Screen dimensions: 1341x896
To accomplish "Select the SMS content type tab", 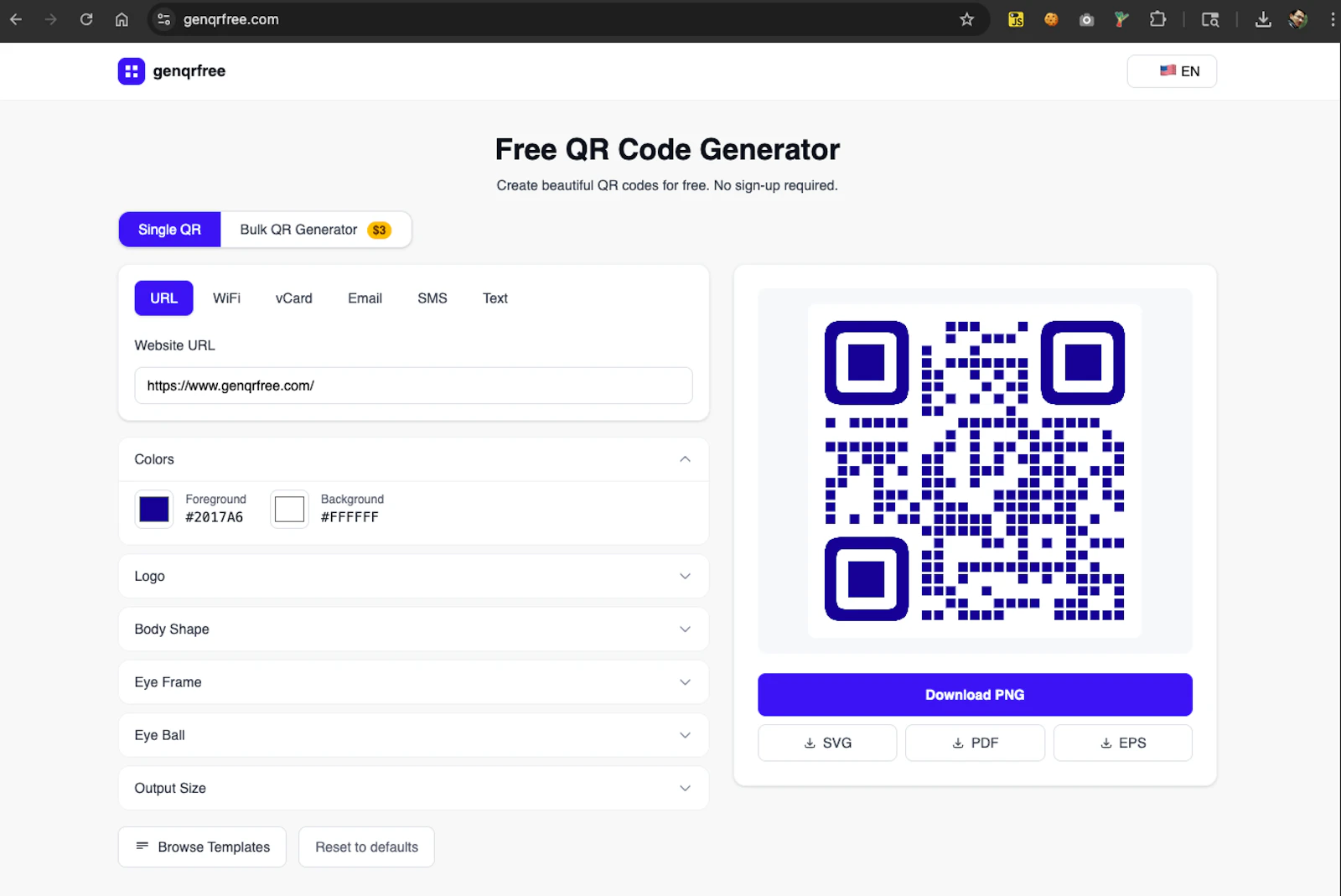I will point(432,298).
